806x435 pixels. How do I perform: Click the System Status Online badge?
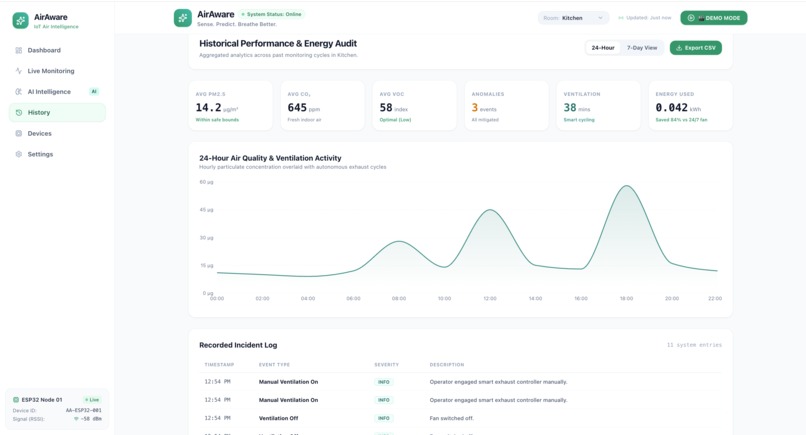point(271,14)
